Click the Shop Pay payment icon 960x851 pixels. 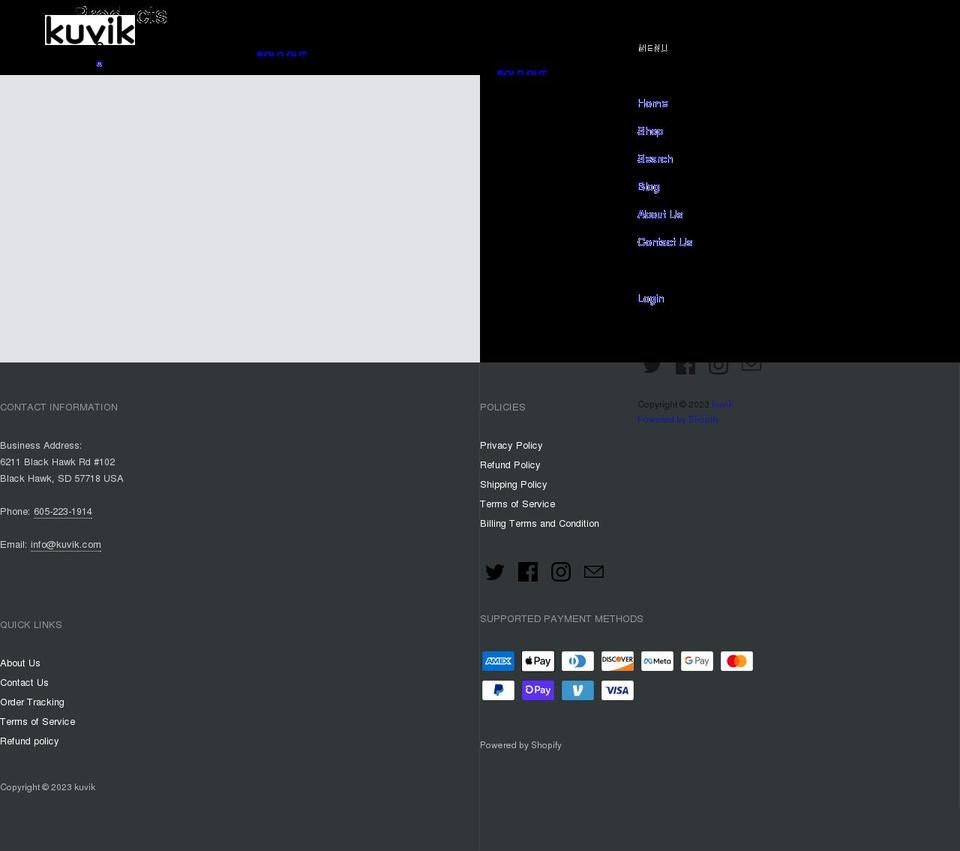click(538, 691)
